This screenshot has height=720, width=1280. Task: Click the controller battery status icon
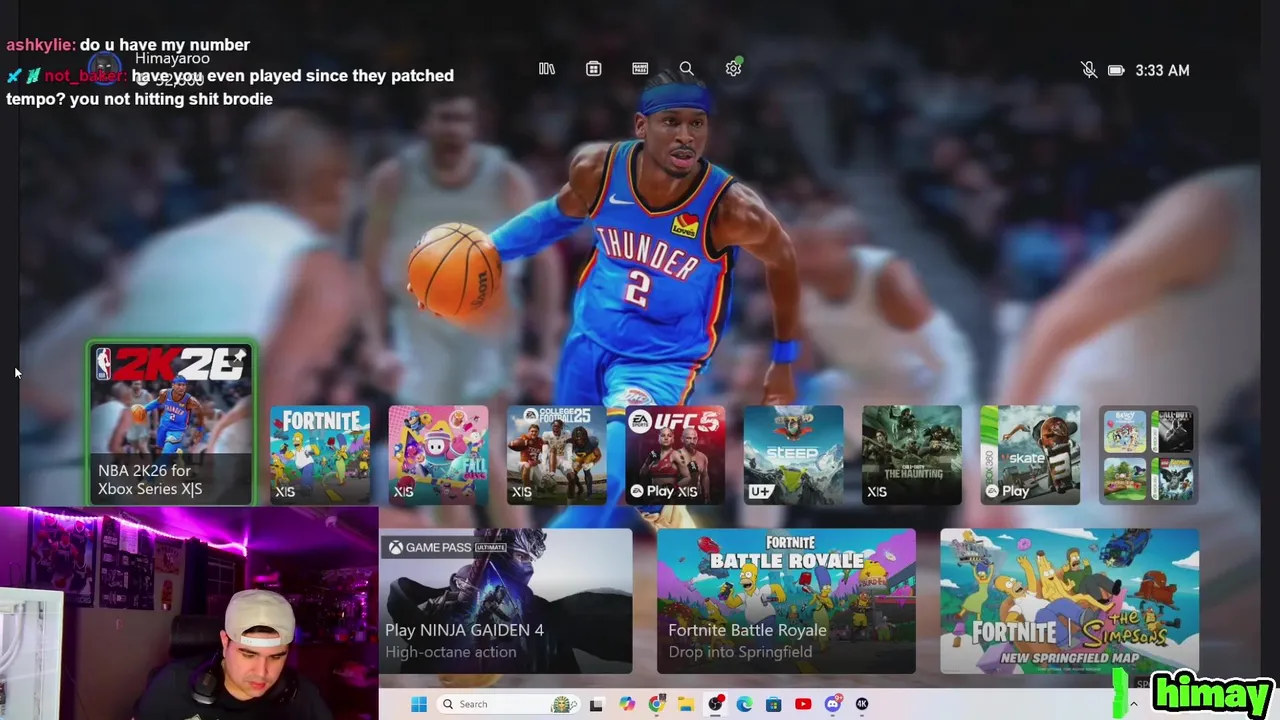[x=1116, y=70]
